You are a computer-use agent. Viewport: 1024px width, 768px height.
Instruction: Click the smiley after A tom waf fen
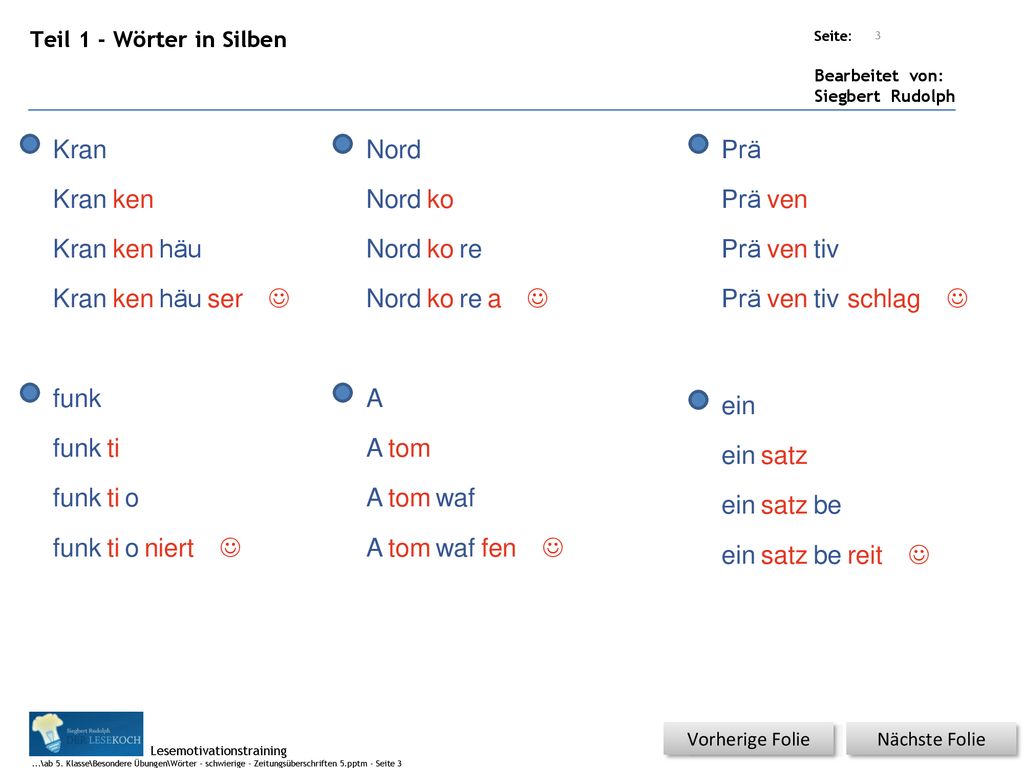tap(553, 547)
